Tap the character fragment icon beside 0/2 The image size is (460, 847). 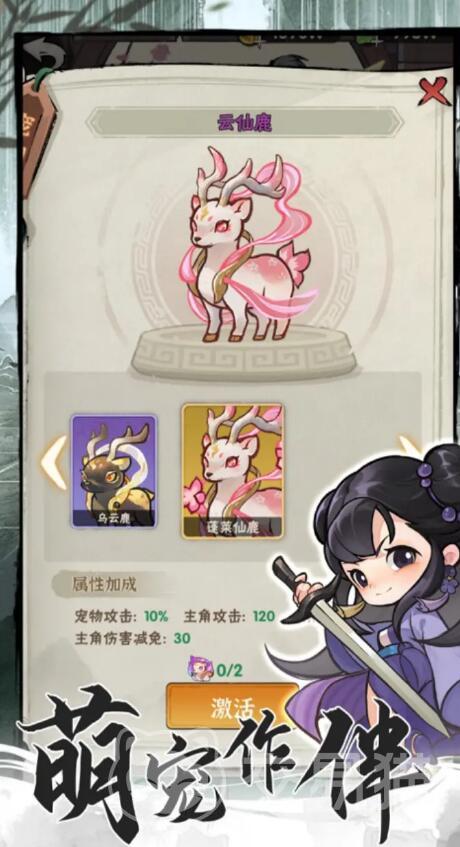199,667
